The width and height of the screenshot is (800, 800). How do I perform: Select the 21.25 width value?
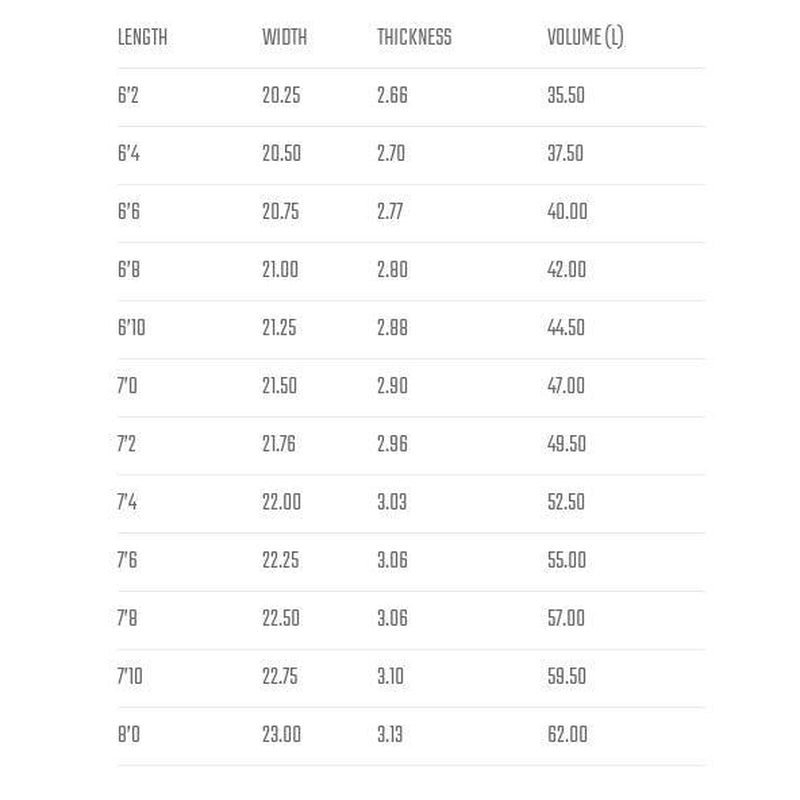(x=279, y=328)
